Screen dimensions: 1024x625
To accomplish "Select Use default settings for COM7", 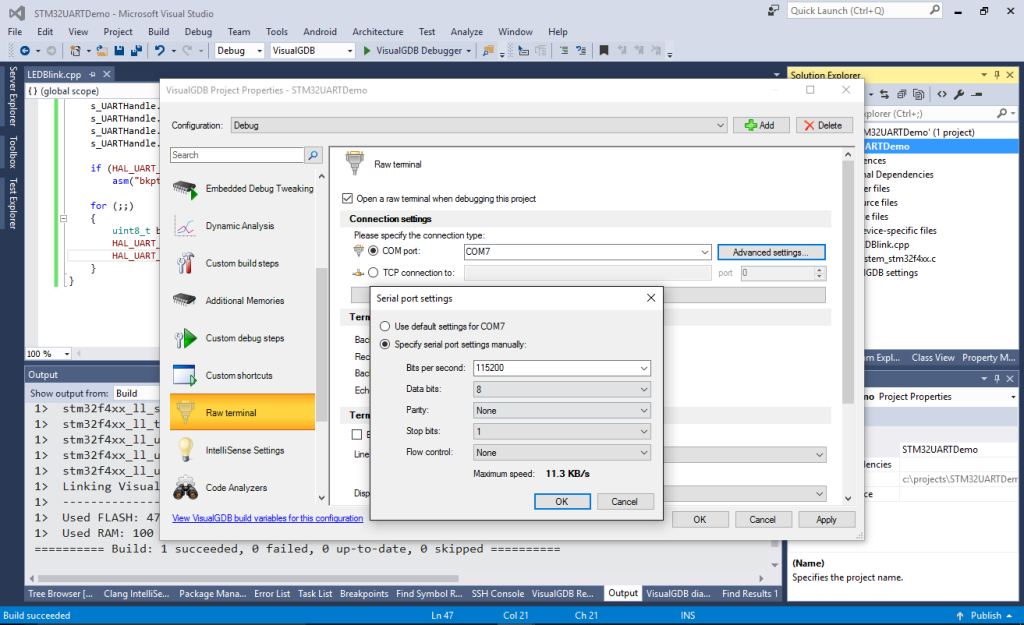I will point(386,327).
